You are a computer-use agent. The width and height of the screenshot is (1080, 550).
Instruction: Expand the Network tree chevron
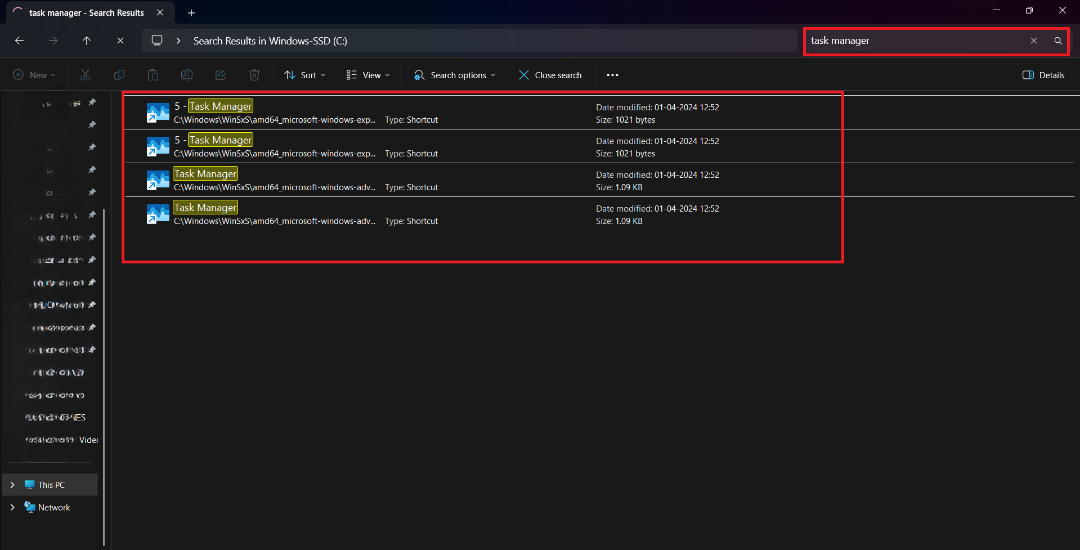(x=12, y=507)
